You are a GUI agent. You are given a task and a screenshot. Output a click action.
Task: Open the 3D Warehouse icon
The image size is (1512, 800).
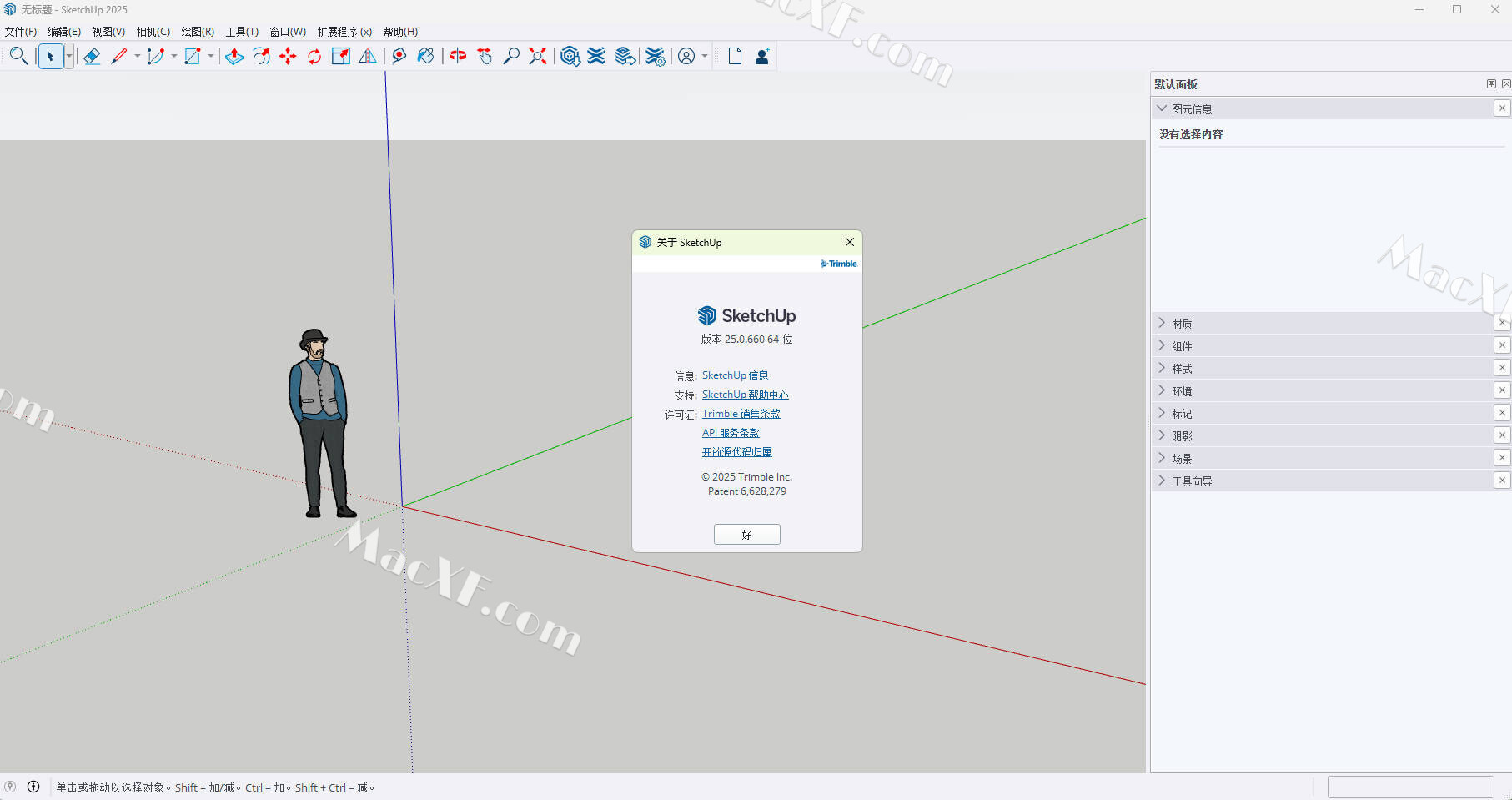coord(570,56)
